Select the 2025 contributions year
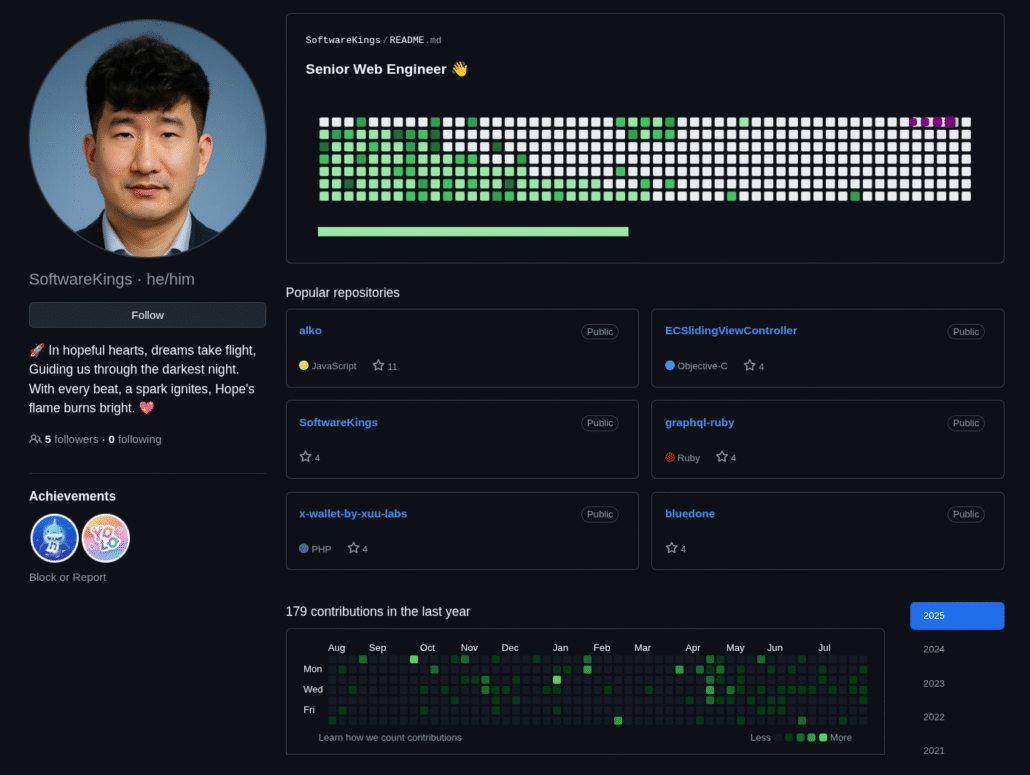Viewport: 1030px width, 775px height. [x=956, y=616]
